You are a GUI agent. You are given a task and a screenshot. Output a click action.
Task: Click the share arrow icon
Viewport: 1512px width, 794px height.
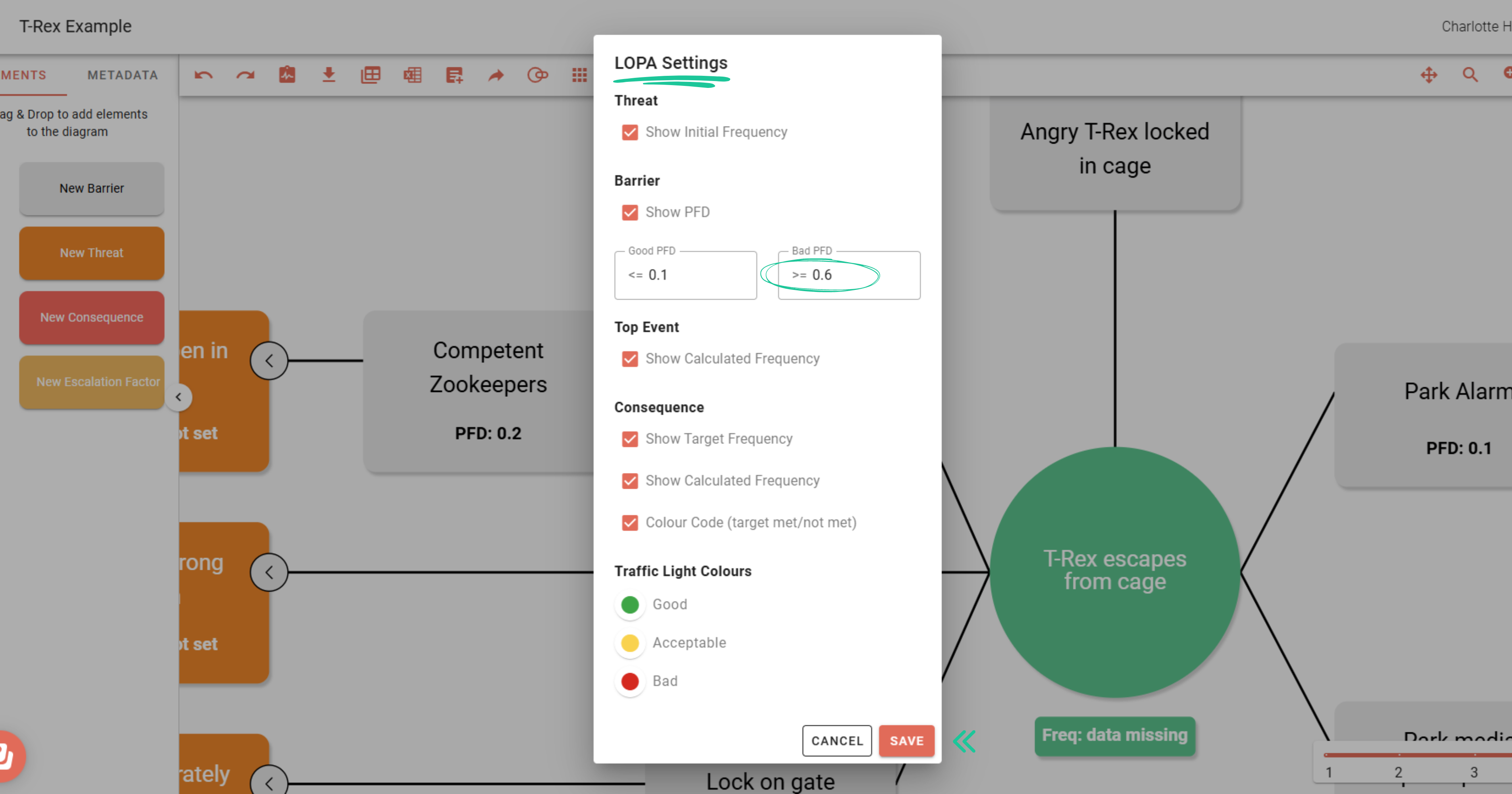(496, 75)
